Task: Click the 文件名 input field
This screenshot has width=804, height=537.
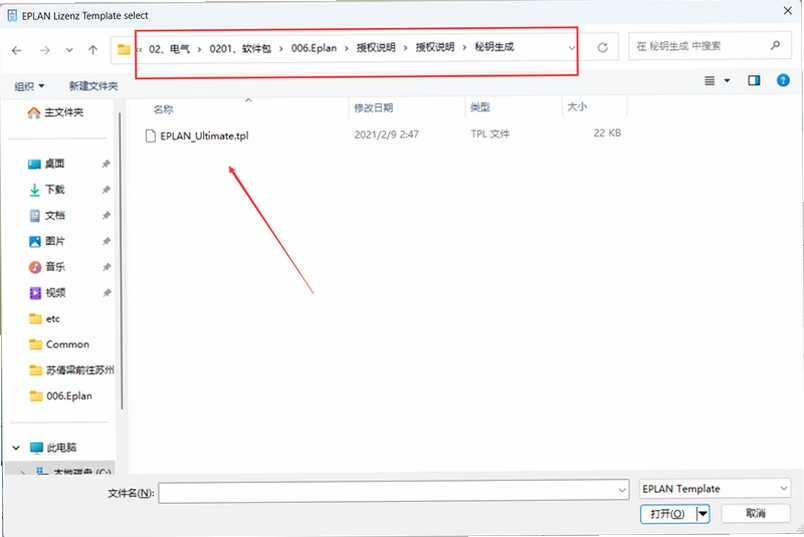Action: [394, 491]
